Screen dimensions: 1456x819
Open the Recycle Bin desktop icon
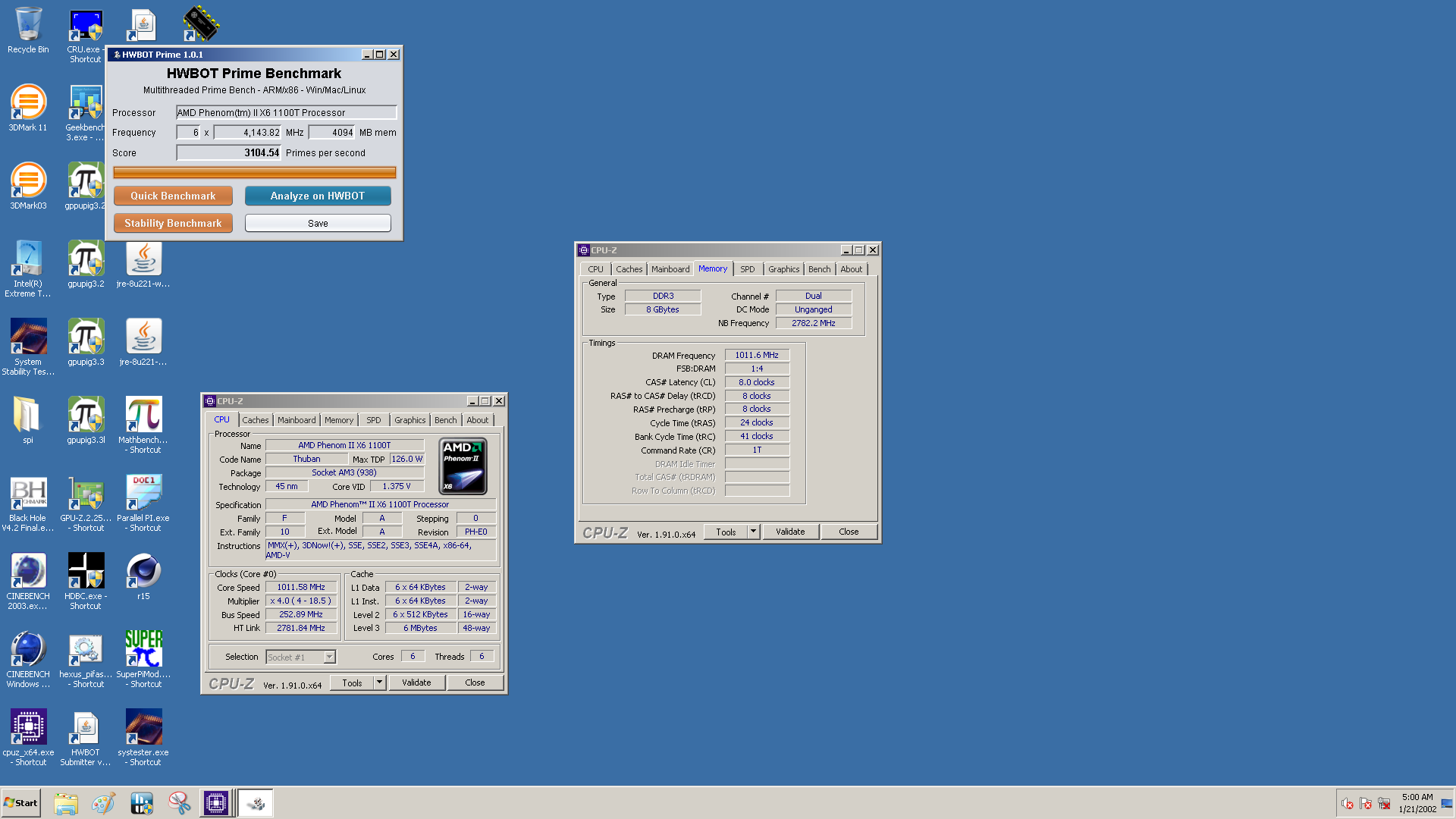pos(28,30)
